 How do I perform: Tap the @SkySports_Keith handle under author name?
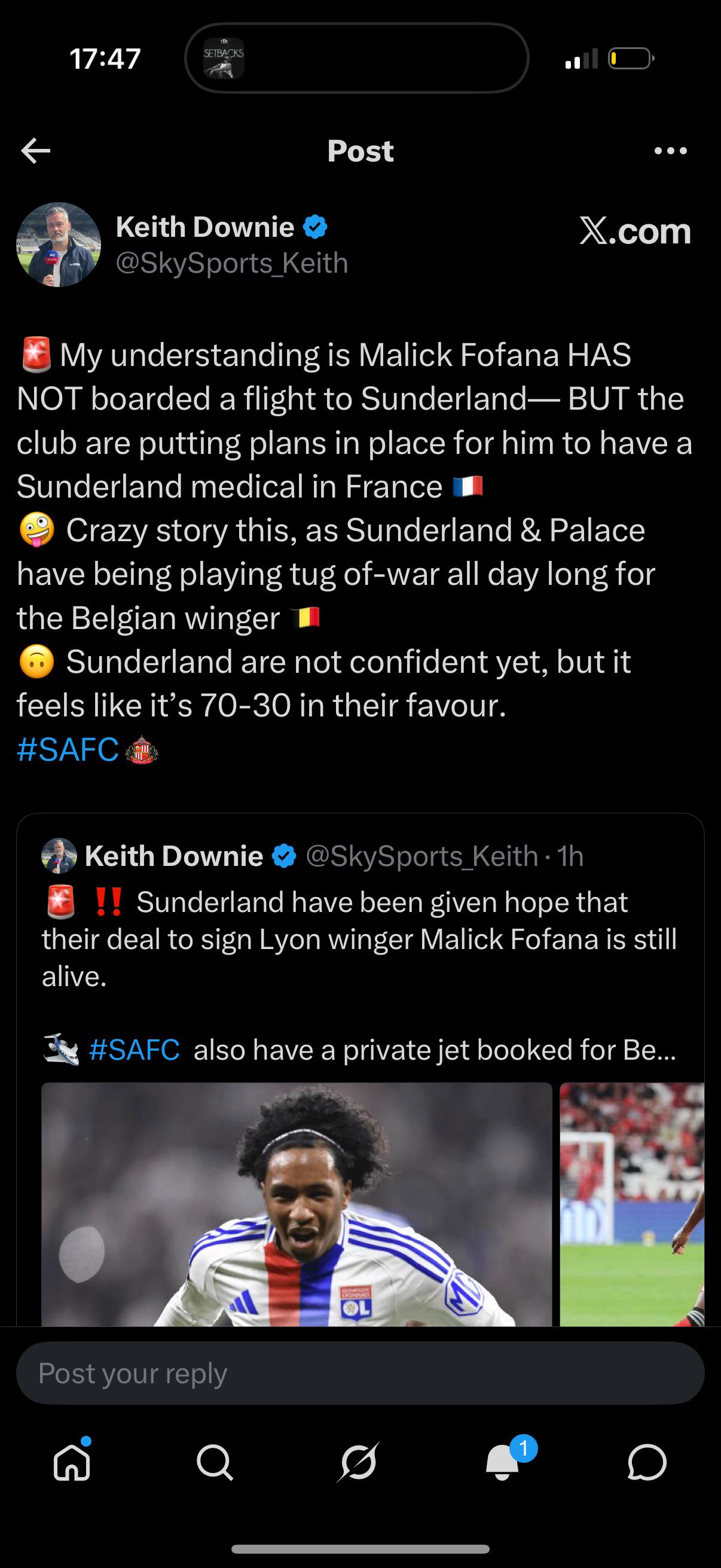click(232, 263)
